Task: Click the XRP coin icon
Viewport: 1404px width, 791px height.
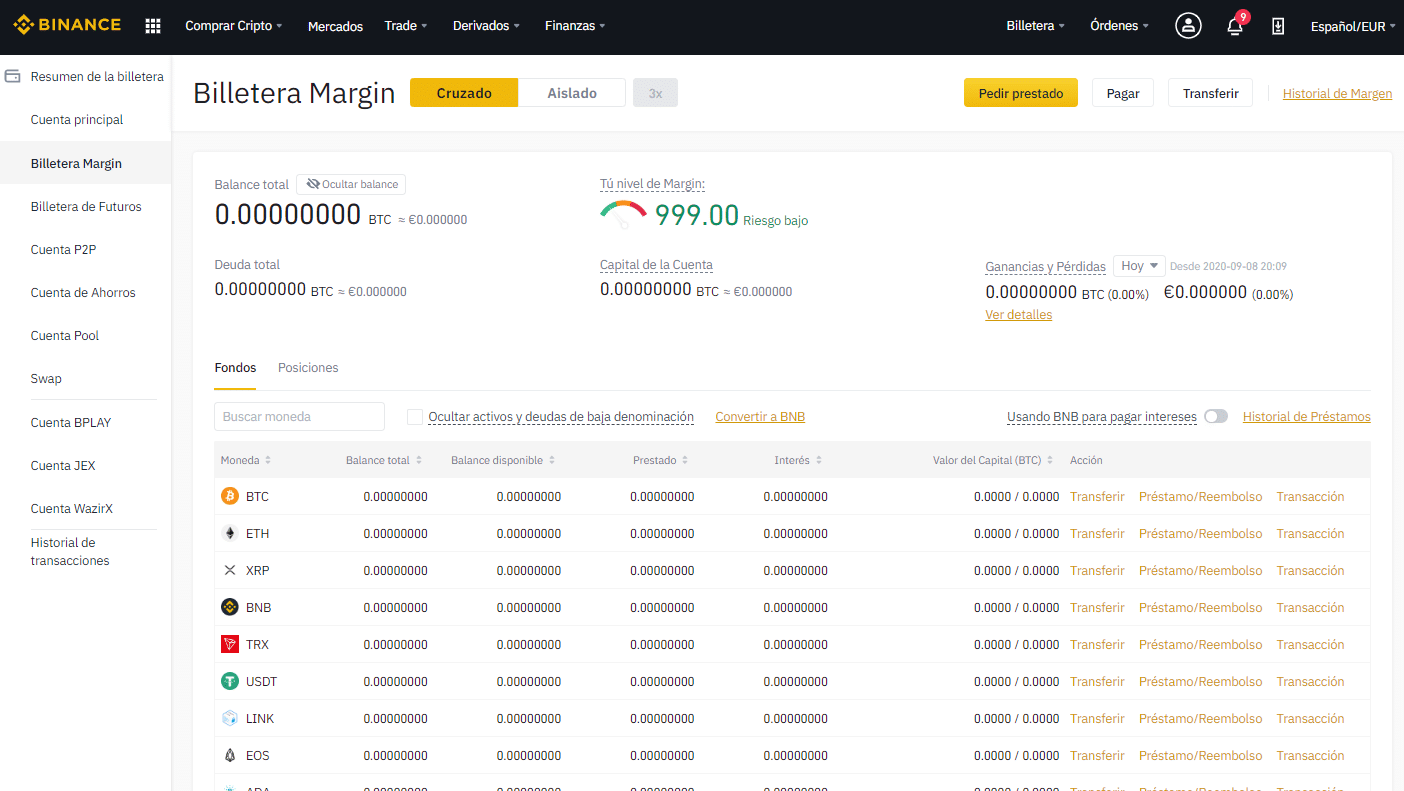Action: pyautogui.click(x=230, y=570)
